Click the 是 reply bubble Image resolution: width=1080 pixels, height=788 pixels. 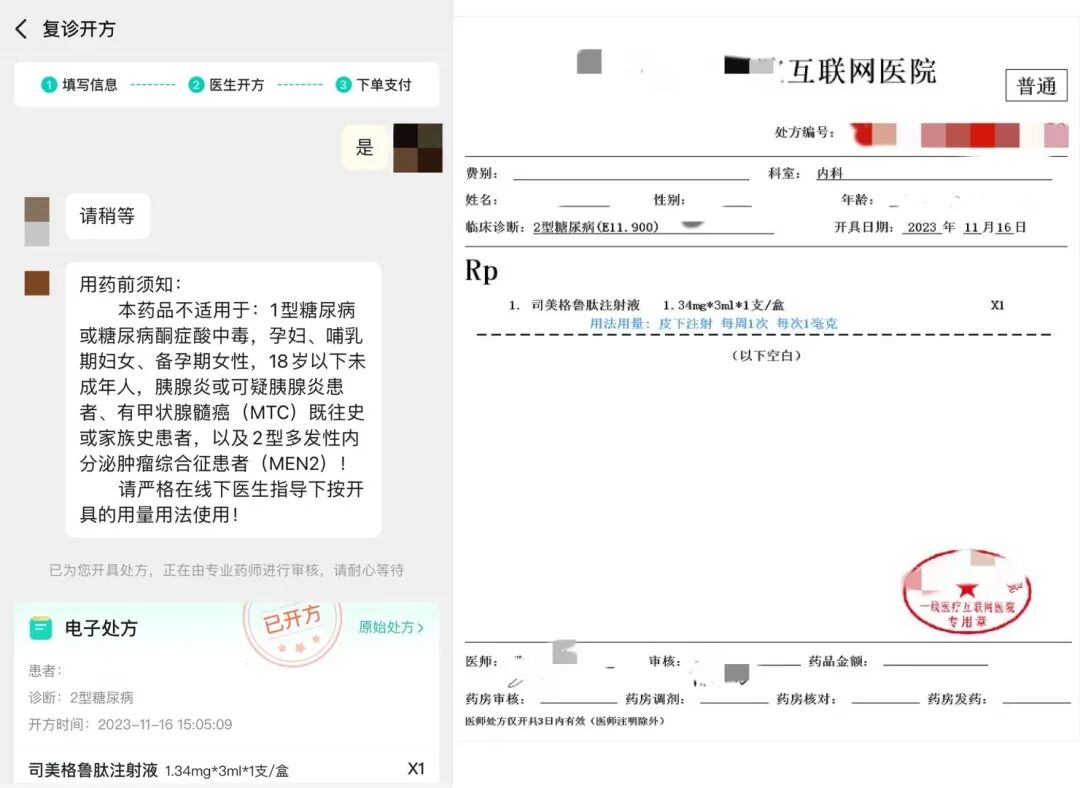coord(364,146)
